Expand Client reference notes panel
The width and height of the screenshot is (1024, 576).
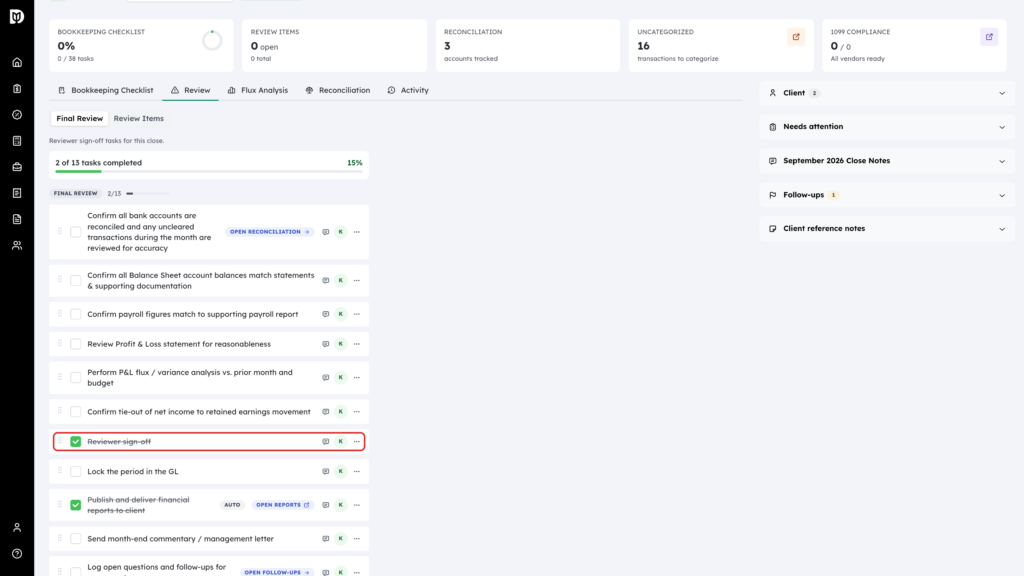tap(887, 229)
